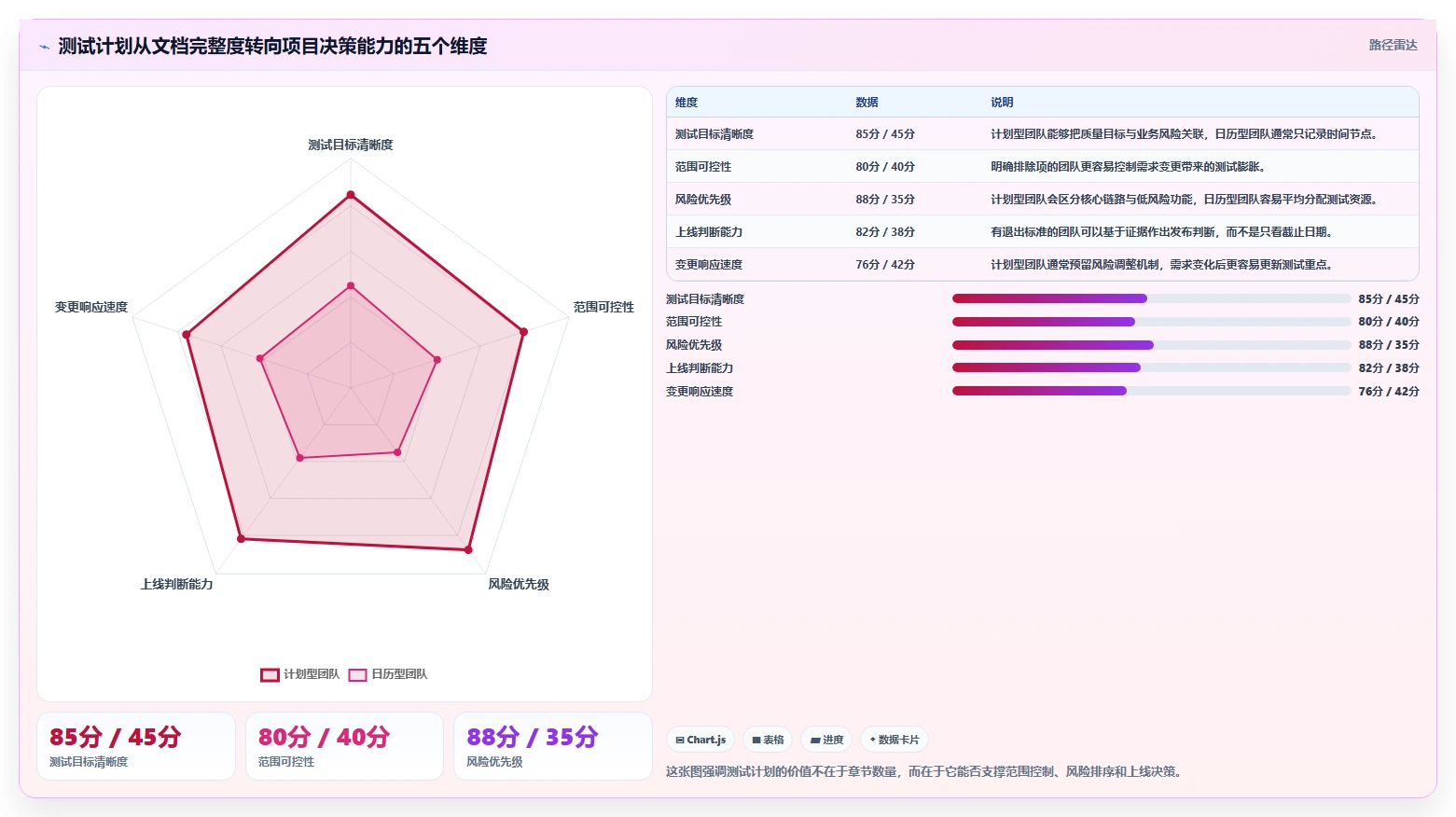Viewport: 1456px width, 817px height.
Task: Click 计划型团队 radar point on 上线判断能力 axis
Action: [241, 538]
